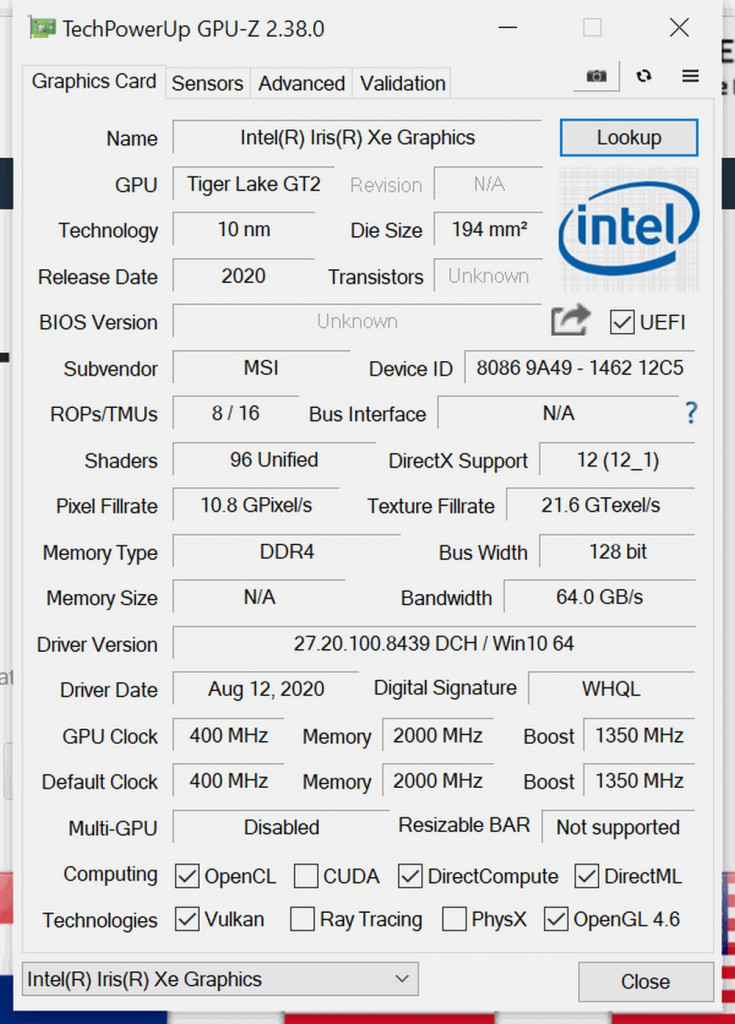Open the Advanced tab
Screen dimensions: 735x1024
(301, 84)
